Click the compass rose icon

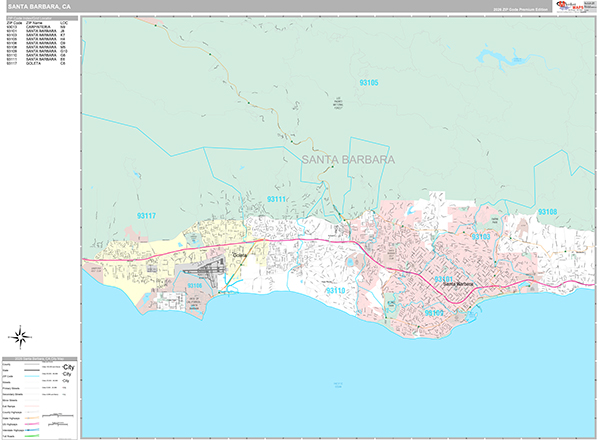21,336
